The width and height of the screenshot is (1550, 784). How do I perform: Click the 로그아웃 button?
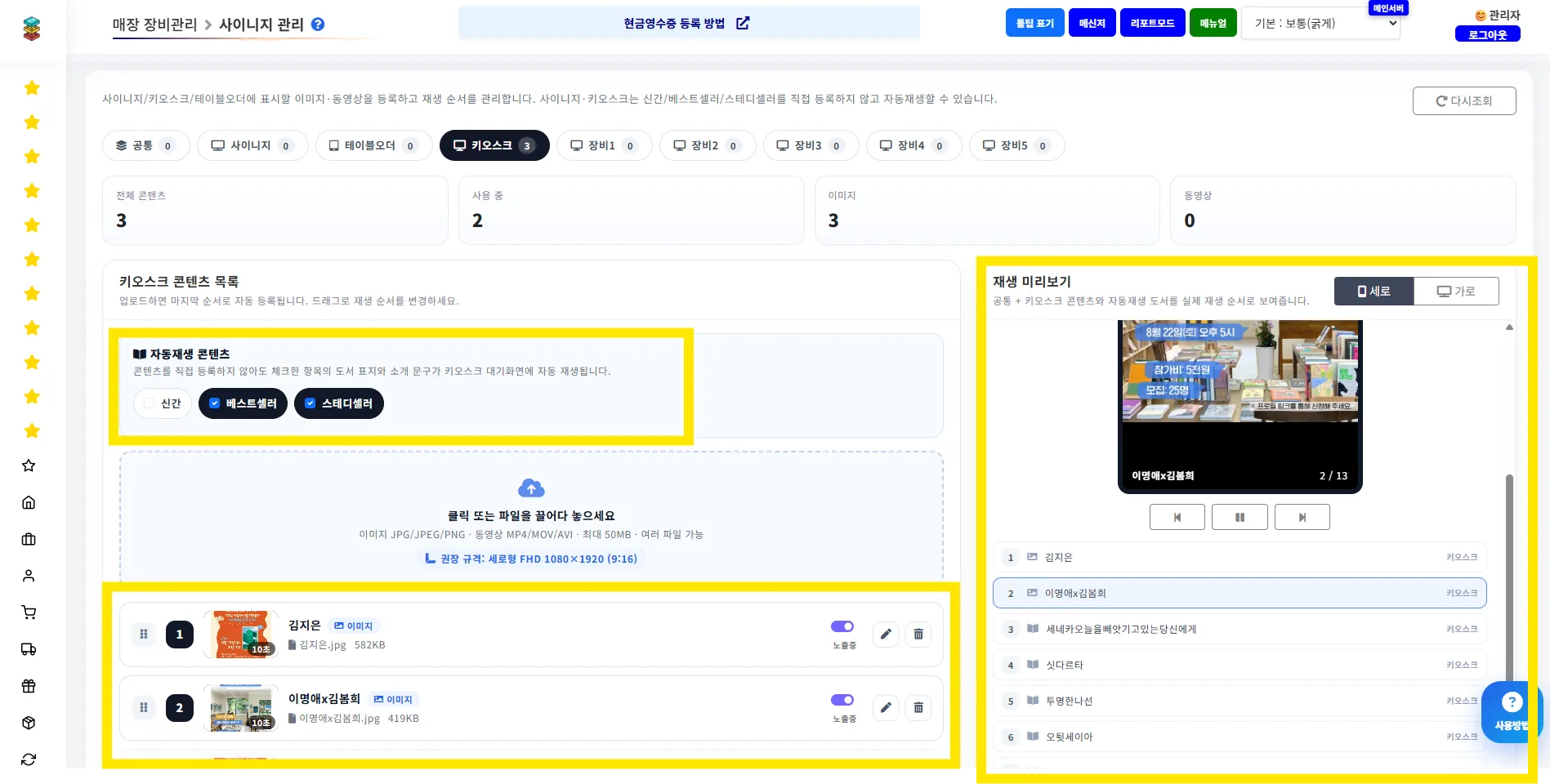coord(1487,34)
